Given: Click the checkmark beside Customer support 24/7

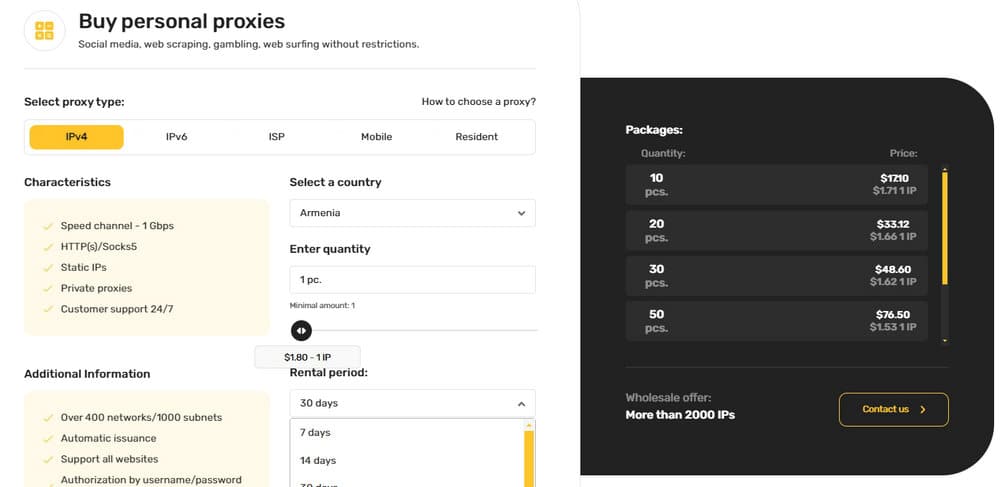Looking at the screenshot, I should coord(47,310).
